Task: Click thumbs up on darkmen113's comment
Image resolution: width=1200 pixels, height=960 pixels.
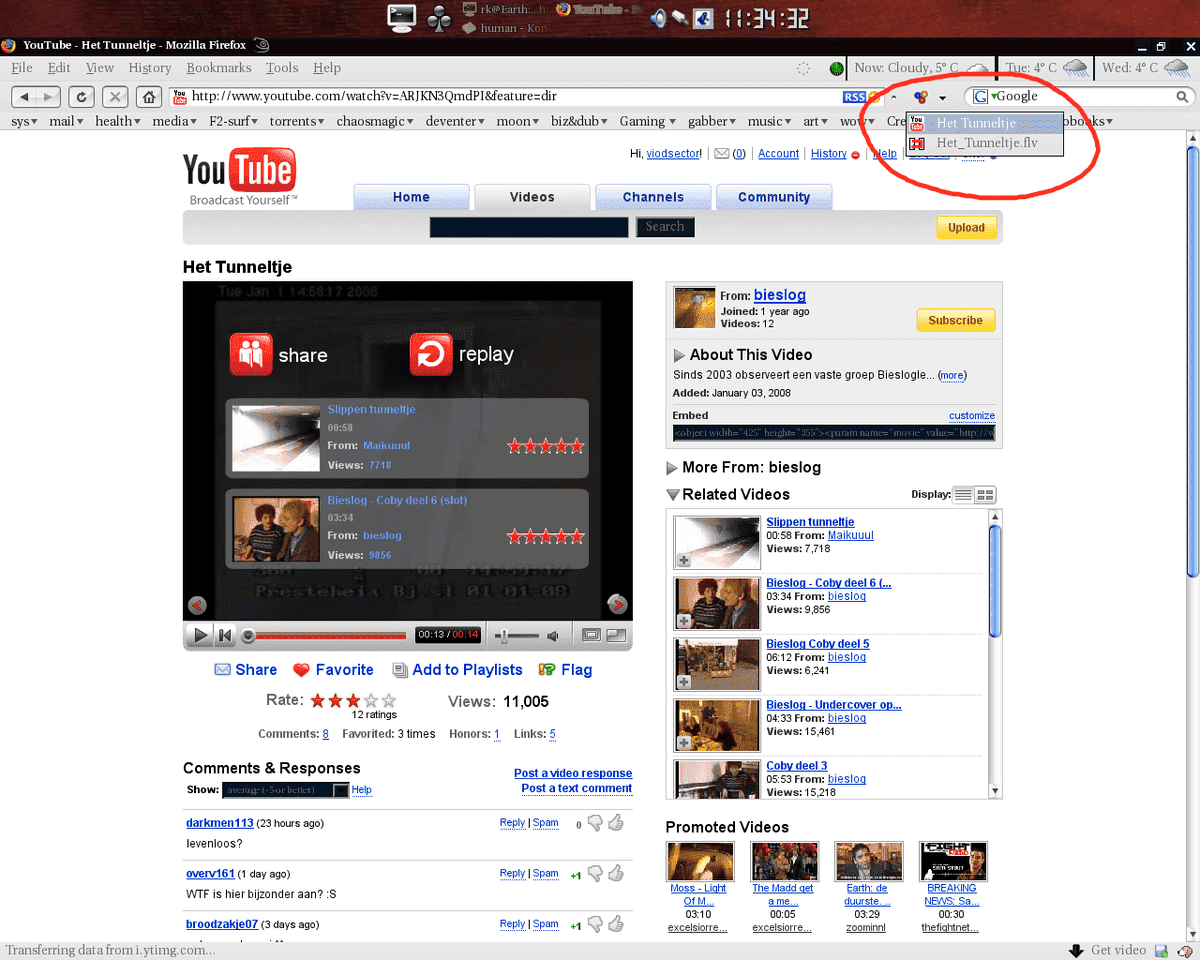Action: 615,823
